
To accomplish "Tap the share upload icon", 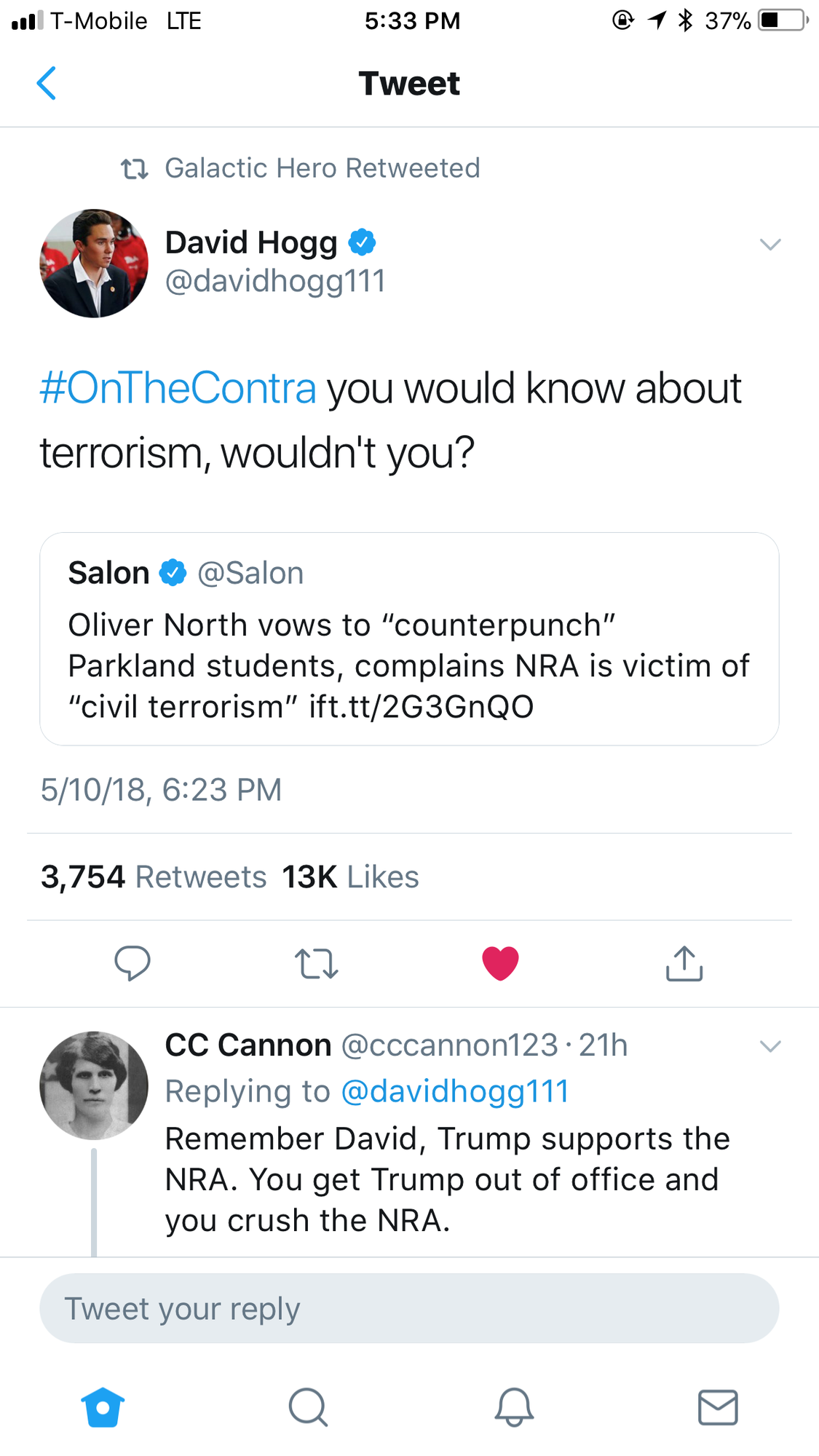I will (x=684, y=963).
